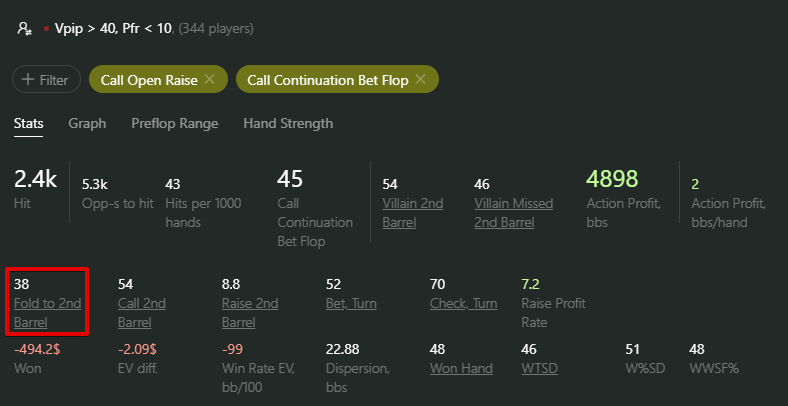Click the player group icon next to Vpip
The width and height of the screenshot is (788, 406).
point(25,28)
